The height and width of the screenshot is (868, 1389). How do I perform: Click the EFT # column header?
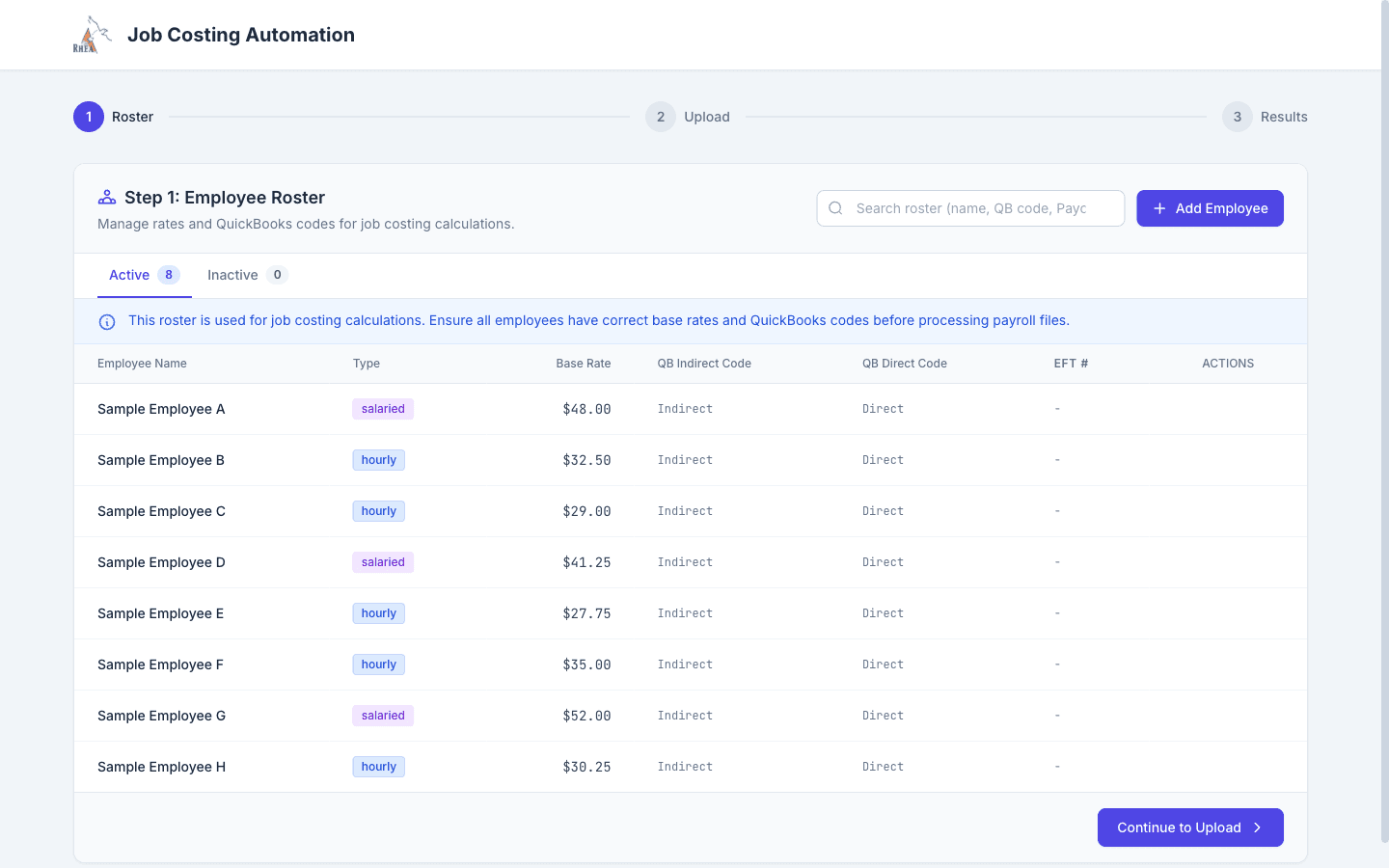click(1071, 364)
